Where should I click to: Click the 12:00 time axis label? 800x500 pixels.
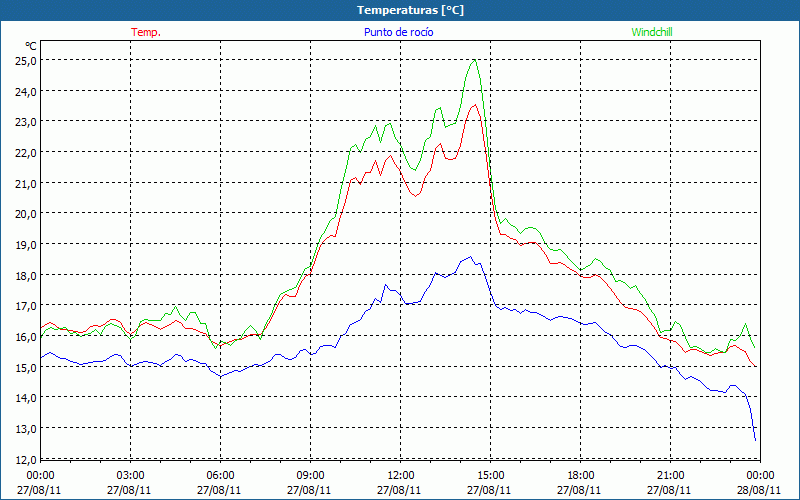click(401, 476)
